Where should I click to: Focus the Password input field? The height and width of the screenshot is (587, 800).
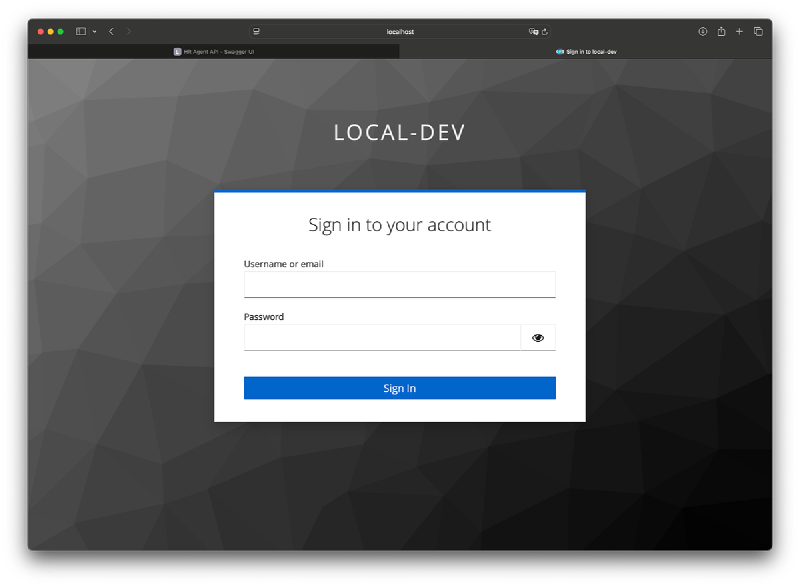point(382,338)
